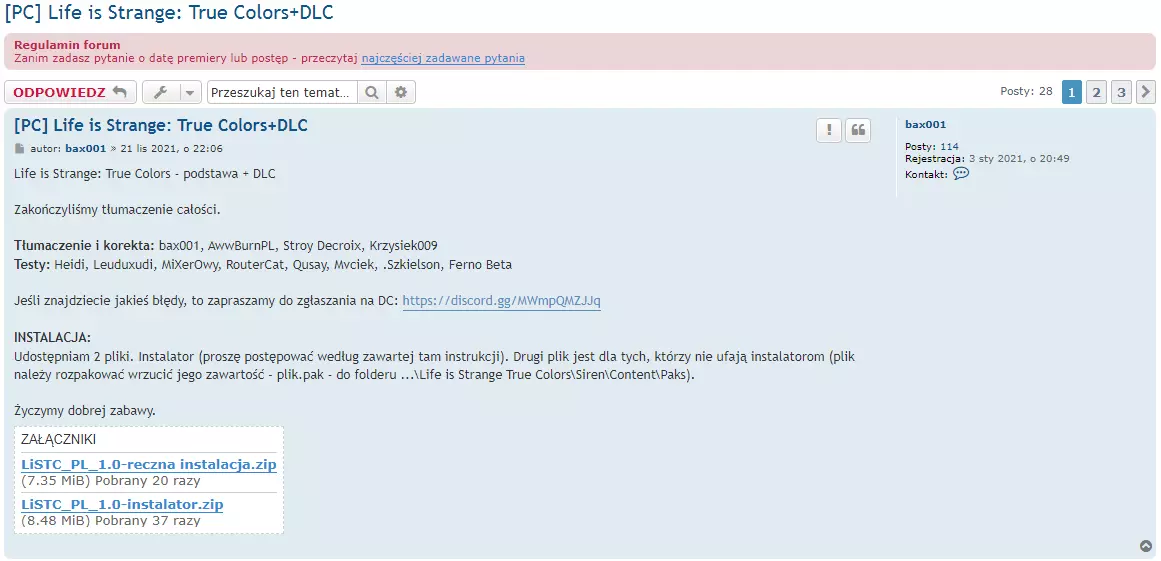Click the magnifier search icon

click(x=372, y=93)
